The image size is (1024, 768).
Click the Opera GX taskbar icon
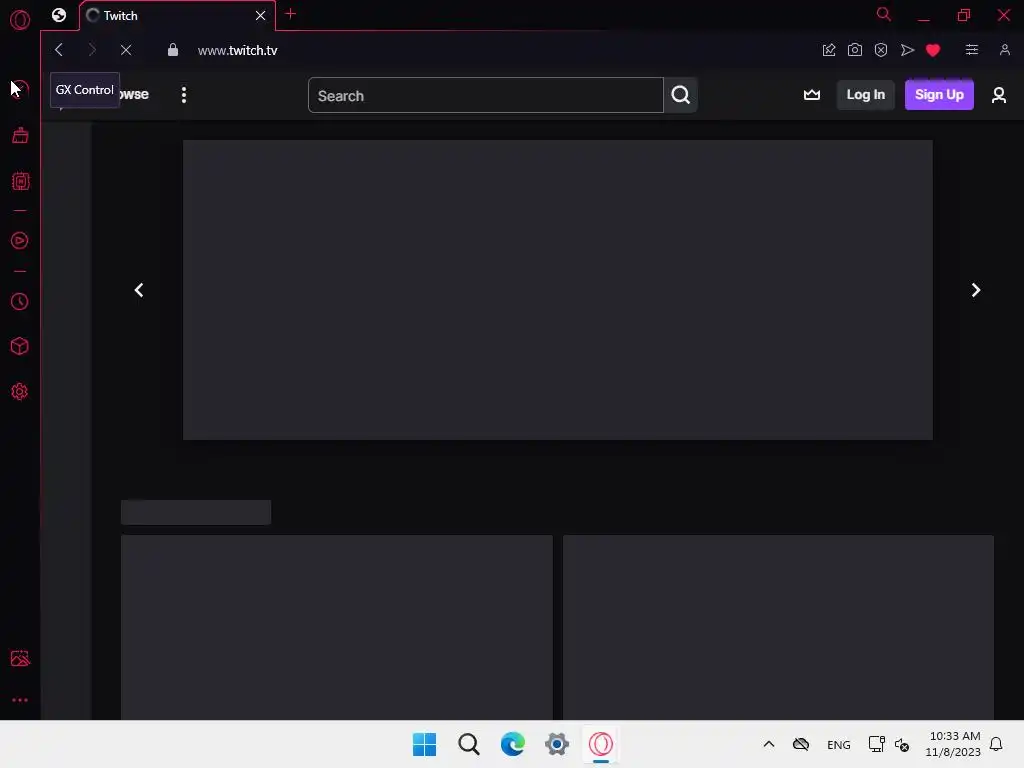[x=601, y=744]
